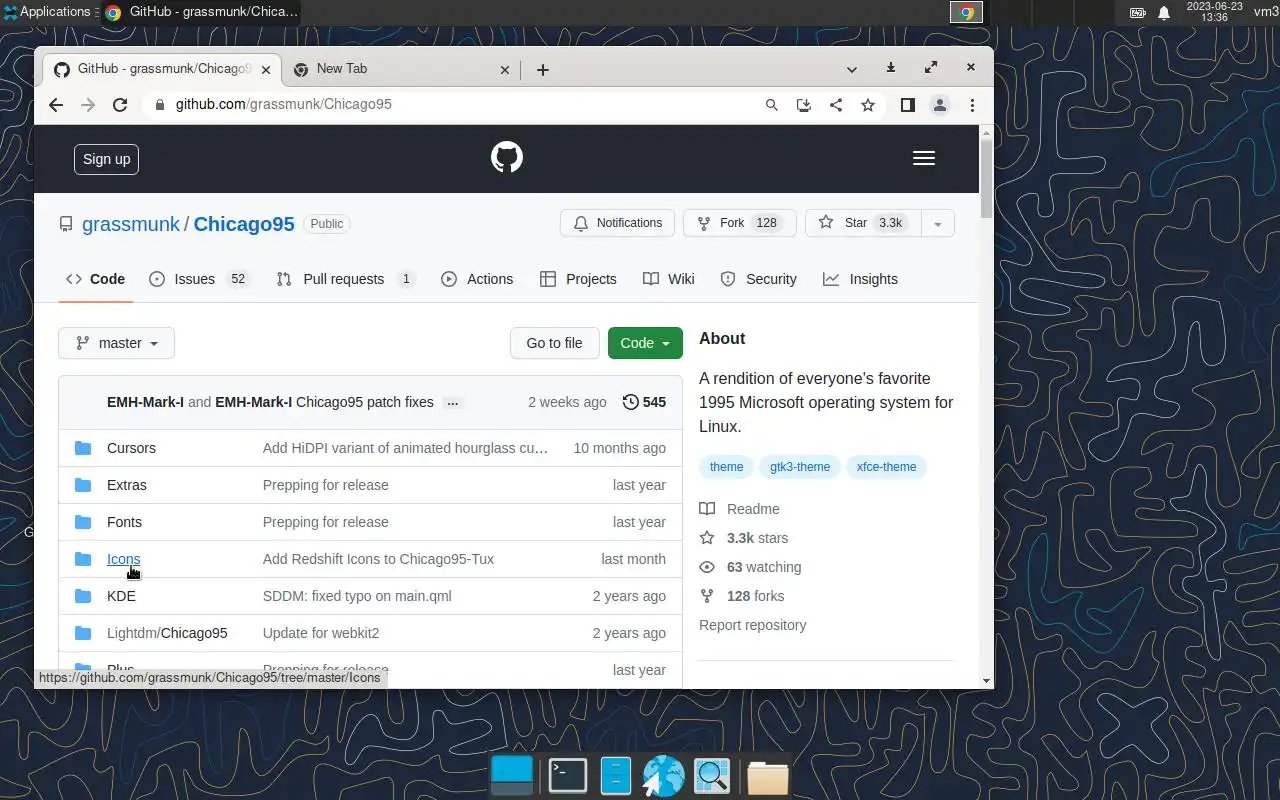
Task: Click the install app icon in address bar
Action: click(x=803, y=105)
